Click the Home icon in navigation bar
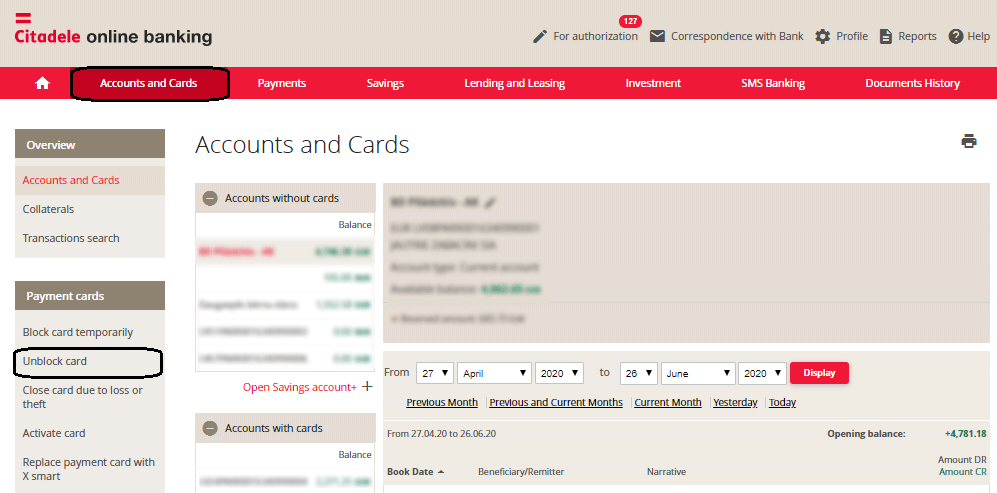 (42, 84)
